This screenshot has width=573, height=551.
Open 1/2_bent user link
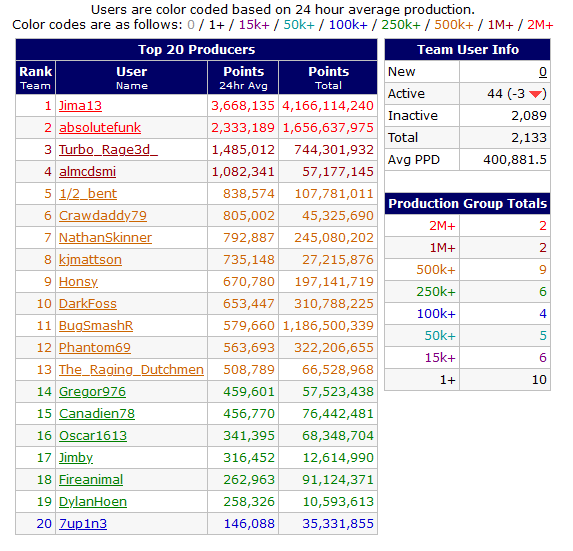click(88, 194)
